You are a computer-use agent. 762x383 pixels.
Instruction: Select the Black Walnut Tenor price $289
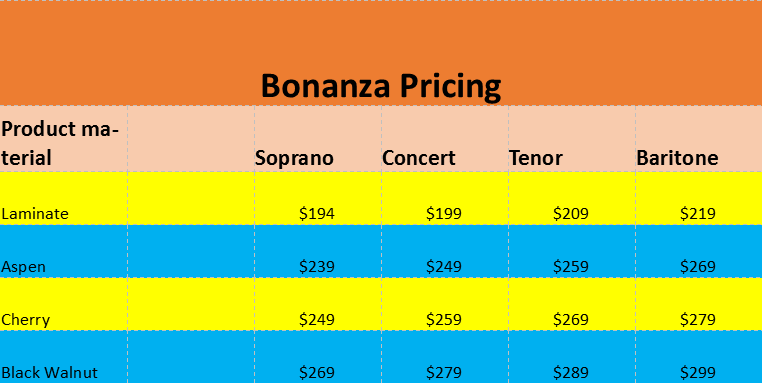coord(572,357)
